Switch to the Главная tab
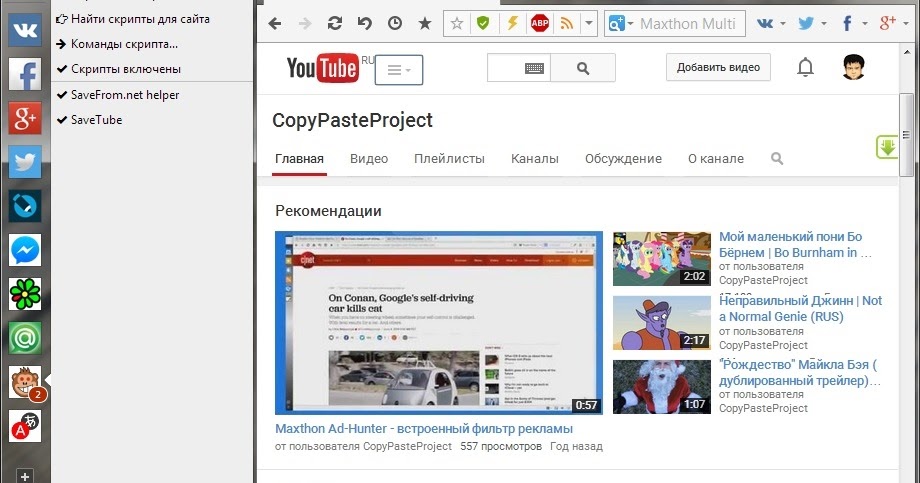This screenshot has width=920, height=483. tap(299, 158)
